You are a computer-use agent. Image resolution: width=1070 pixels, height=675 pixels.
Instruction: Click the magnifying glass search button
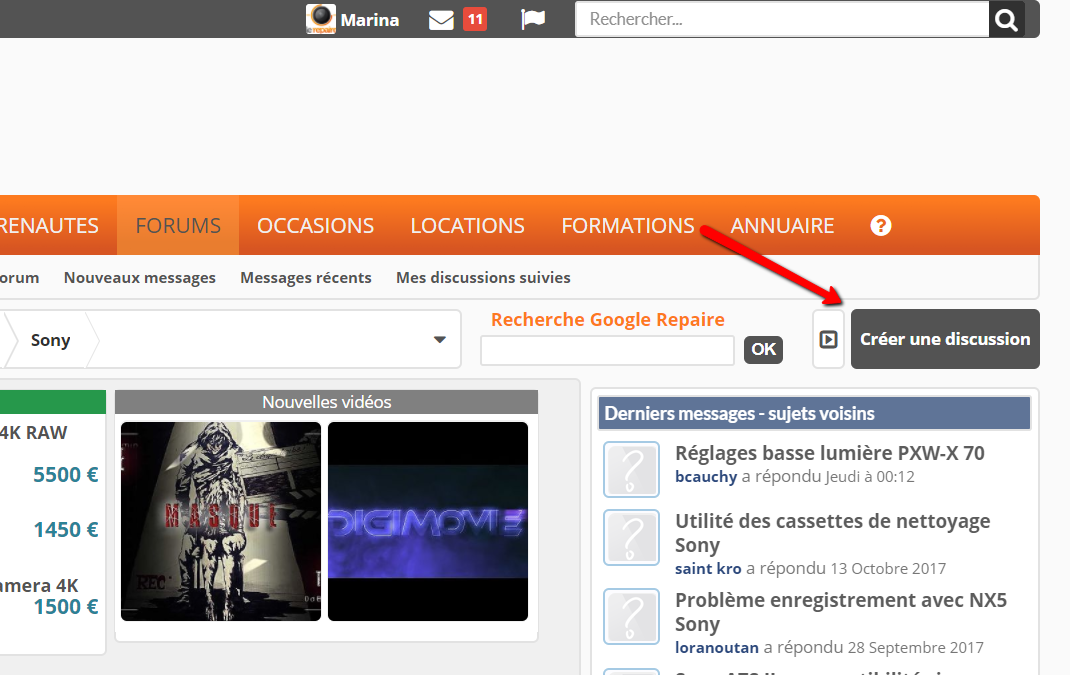(x=1007, y=19)
